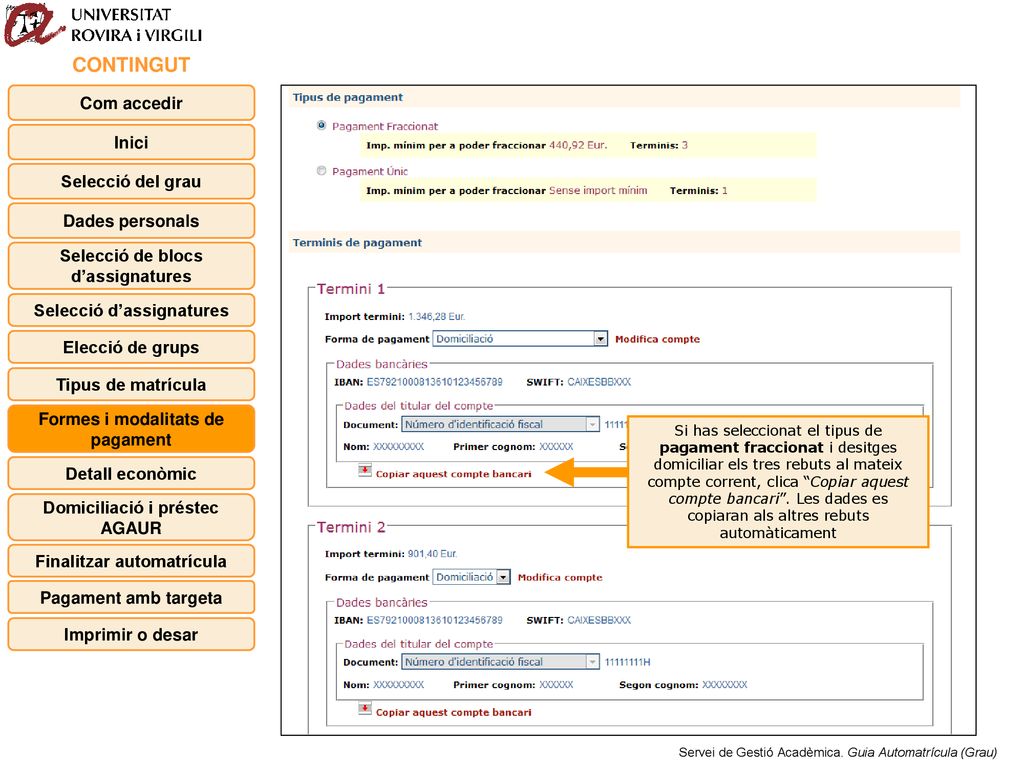This screenshot has width=1024, height=768.
Task: Click Pagament Fraccionat label
Action: coord(385,126)
